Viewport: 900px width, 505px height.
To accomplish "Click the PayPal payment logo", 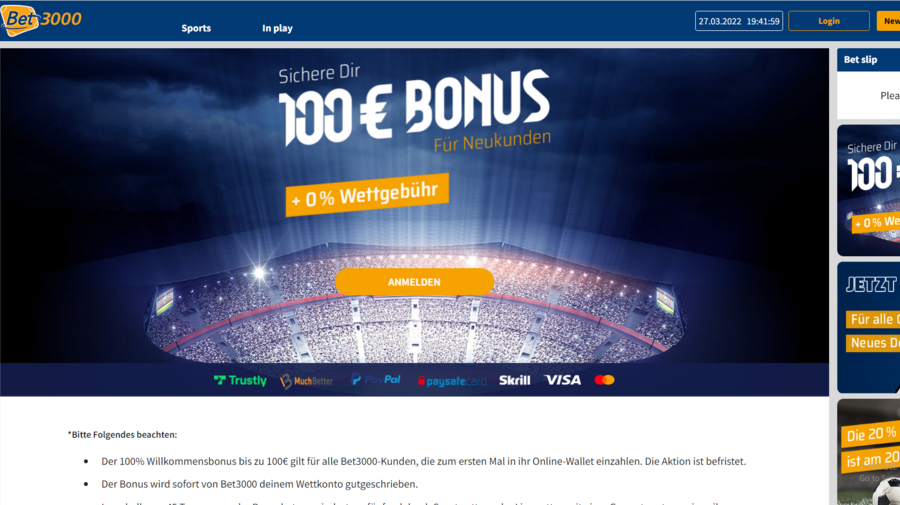I will (x=376, y=380).
